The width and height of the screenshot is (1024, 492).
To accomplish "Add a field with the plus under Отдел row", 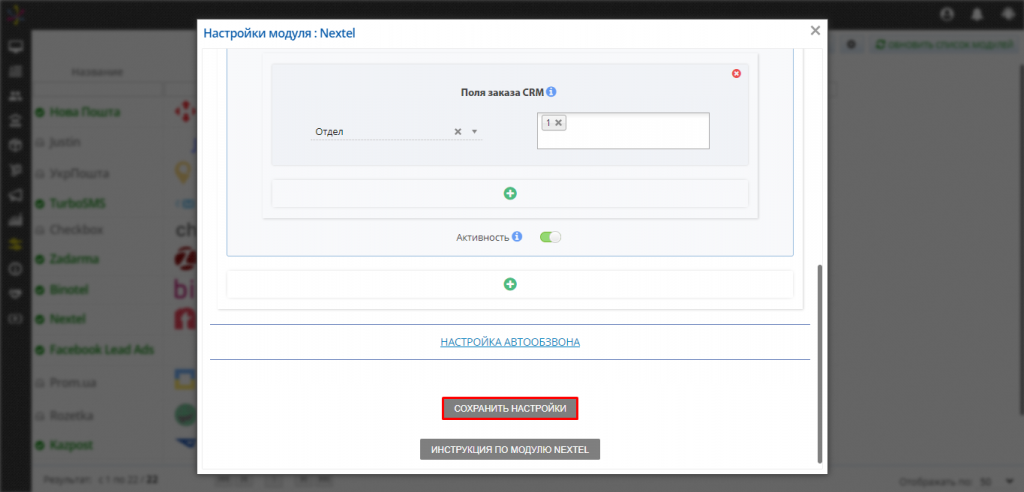I will click(510, 193).
